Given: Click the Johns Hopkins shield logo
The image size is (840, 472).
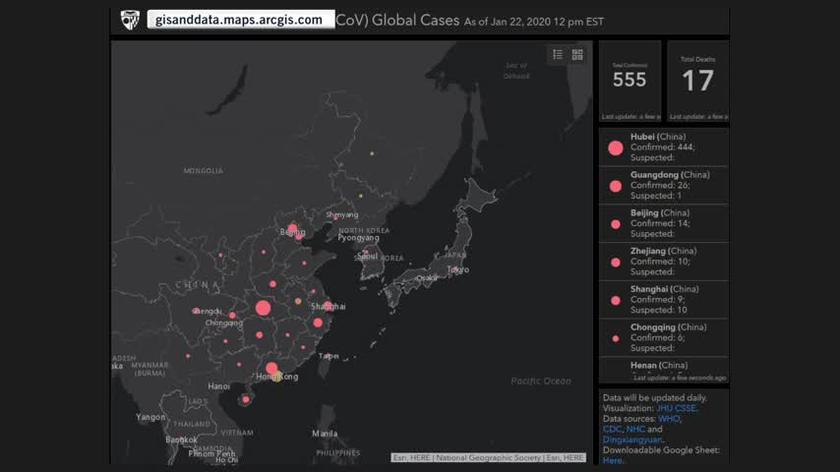Looking at the screenshot, I should [130, 19].
